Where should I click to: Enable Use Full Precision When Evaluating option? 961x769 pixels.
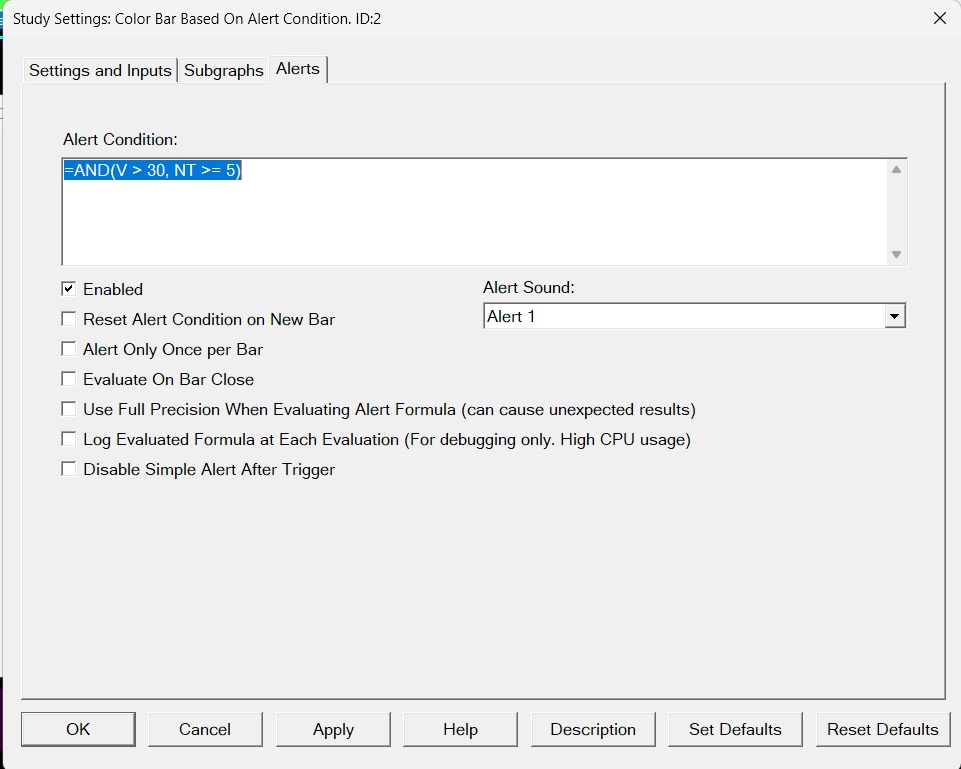(69, 409)
